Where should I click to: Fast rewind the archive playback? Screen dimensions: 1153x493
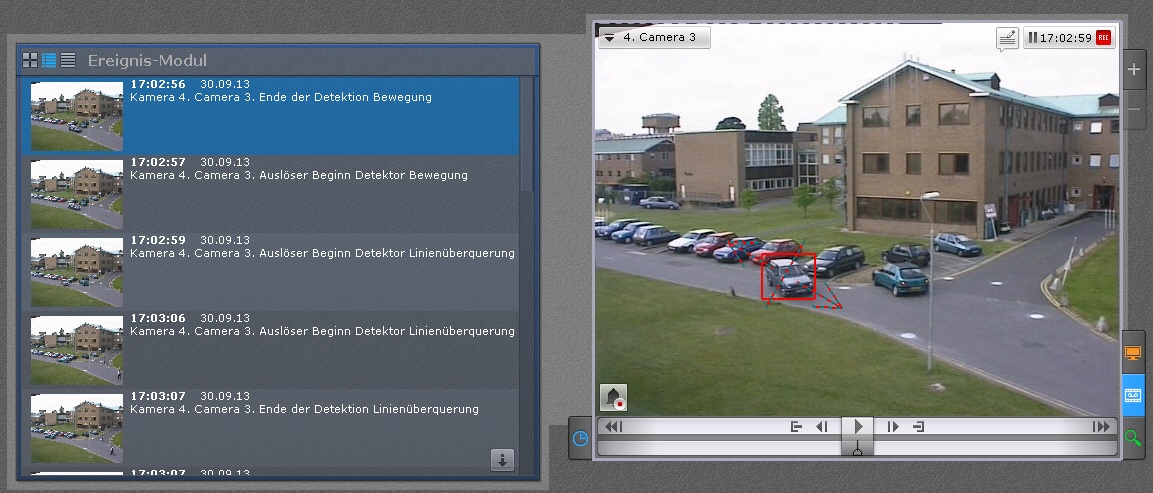(x=614, y=427)
